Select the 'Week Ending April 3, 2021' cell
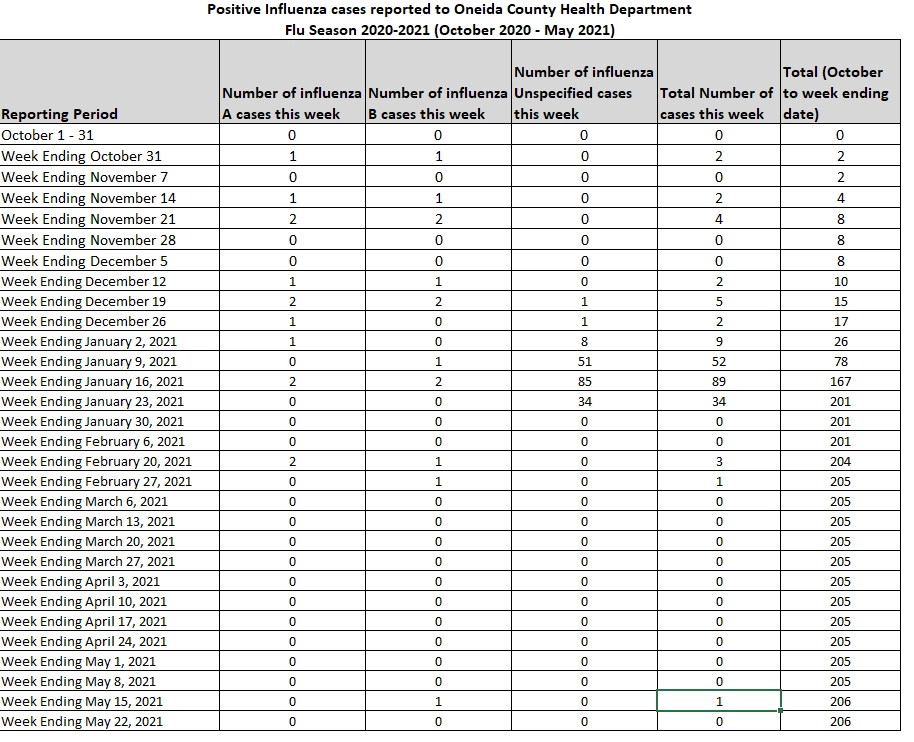914x742 pixels. [x=110, y=581]
